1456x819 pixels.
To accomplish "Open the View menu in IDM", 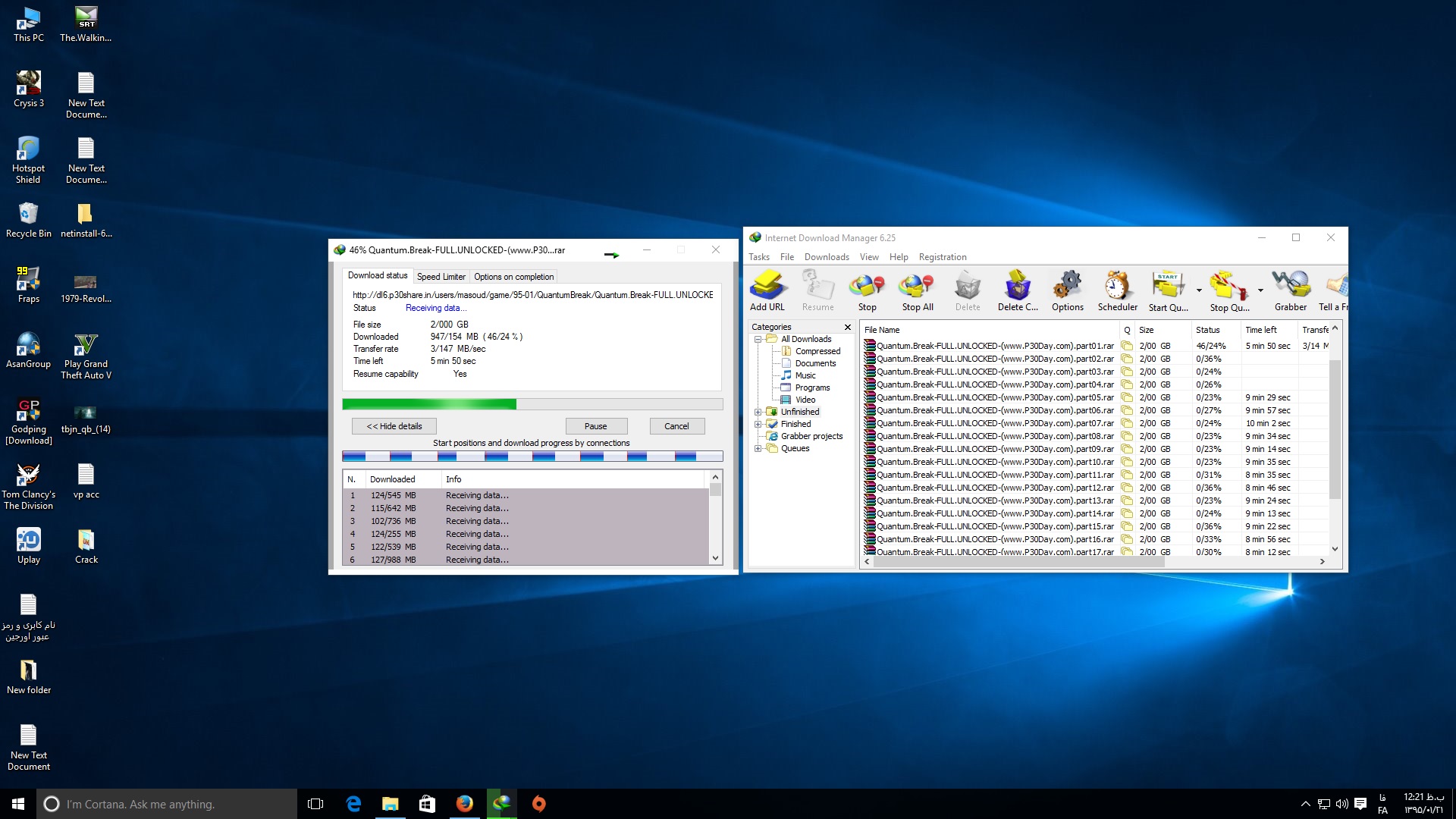I will 869,257.
